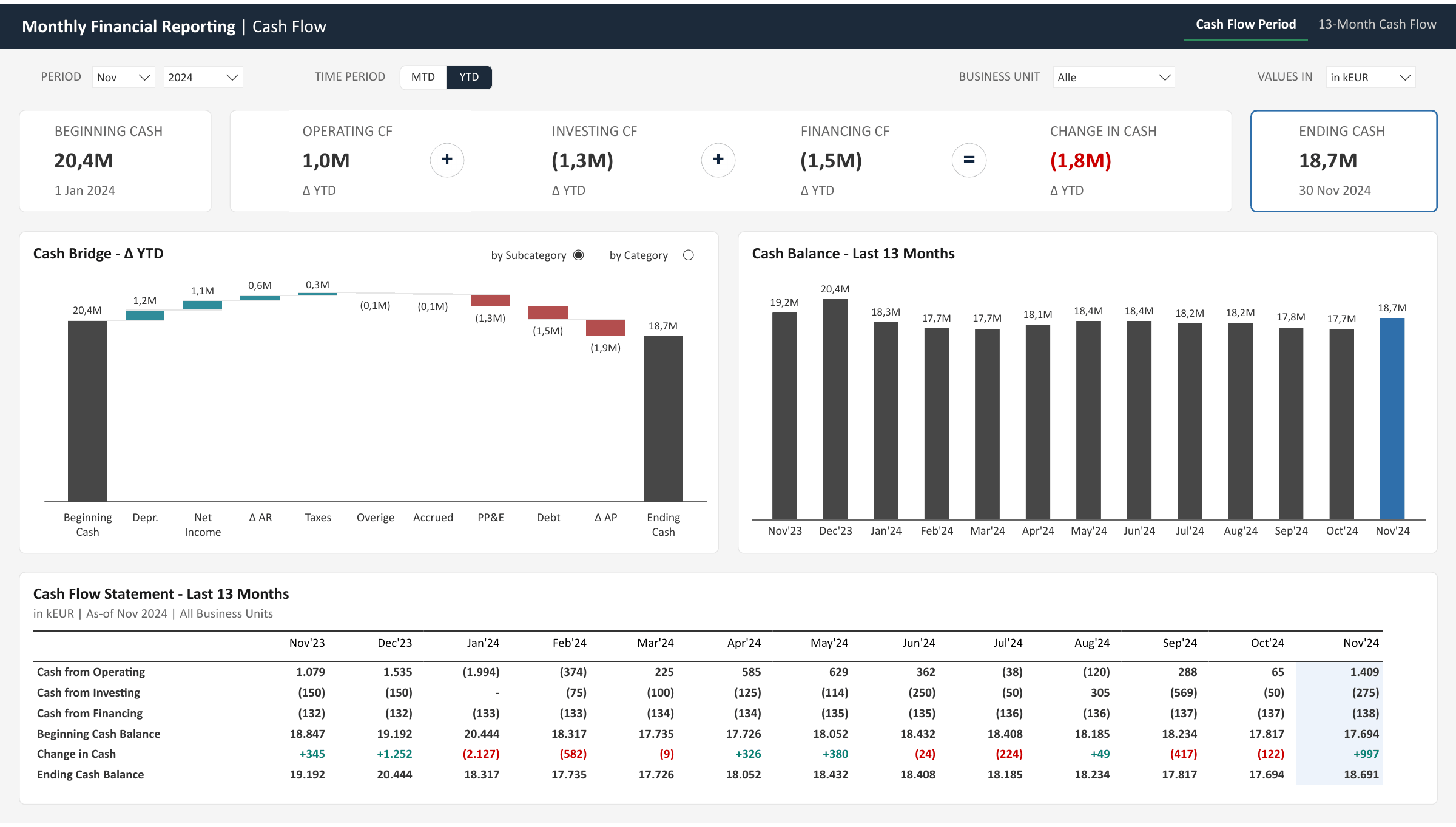Click the Change in Cash (1,8M) value
The height and width of the screenshot is (827, 1456).
pos(1080,161)
